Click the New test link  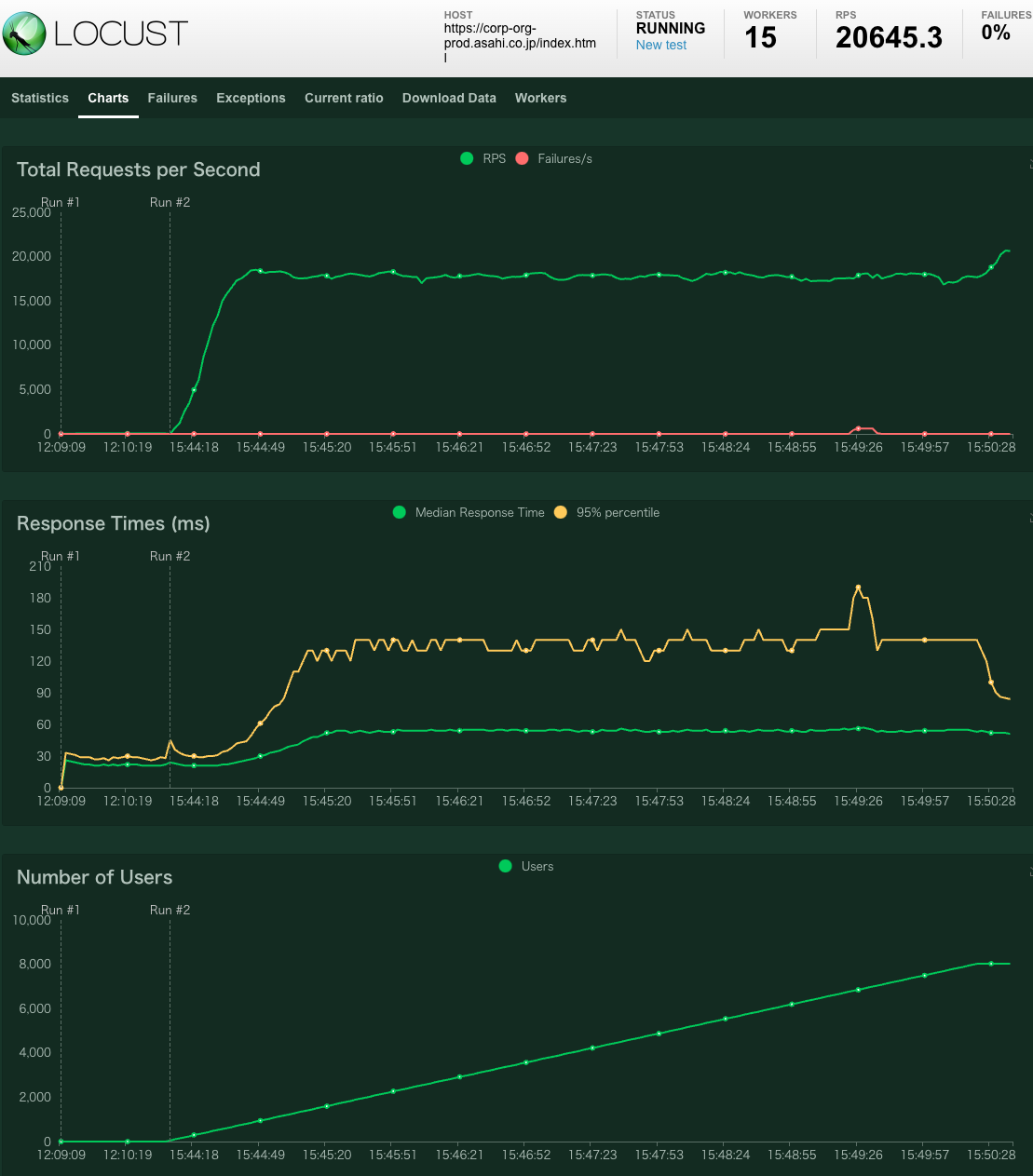pos(661,45)
